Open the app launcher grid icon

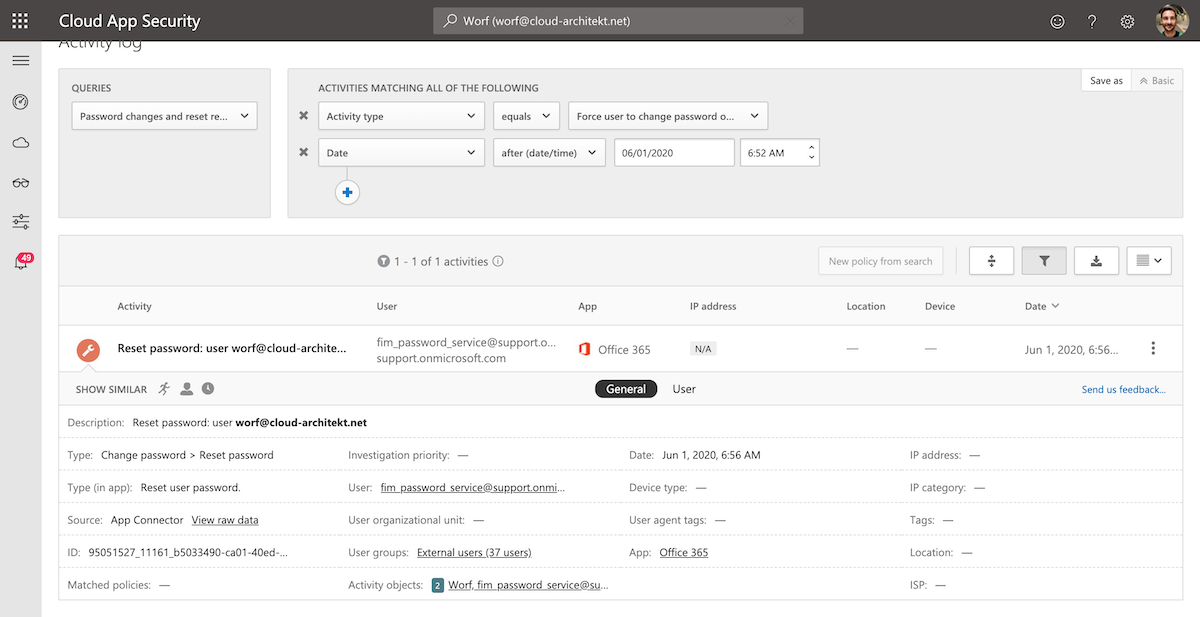click(x=20, y=21)
